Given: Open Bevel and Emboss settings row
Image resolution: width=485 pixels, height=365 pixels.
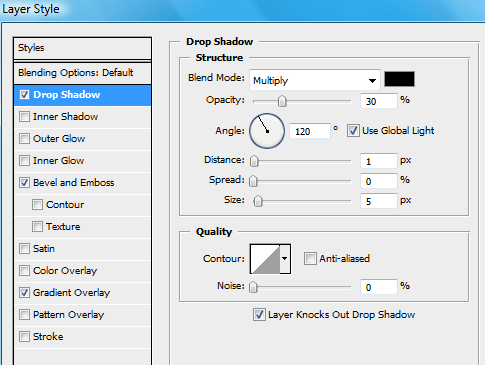Looking at the screenshot, I should [82, 183].
